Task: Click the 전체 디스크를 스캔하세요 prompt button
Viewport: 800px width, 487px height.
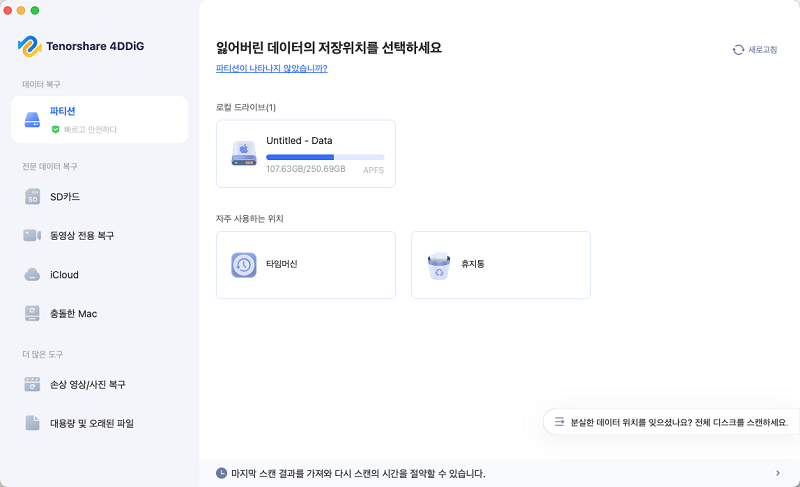Action: [671, 422]
